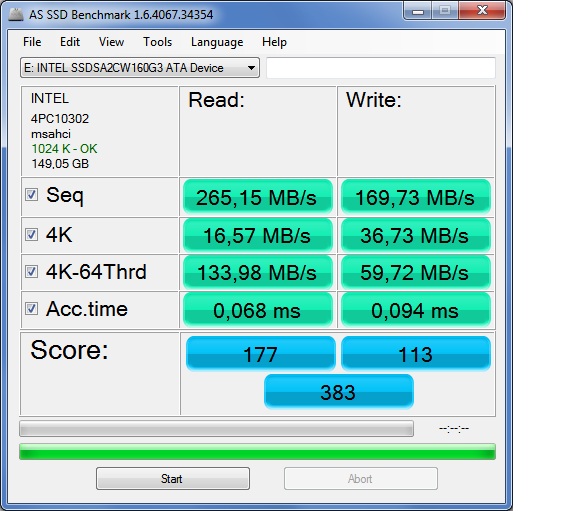Image resolution: width=581 pixels, height=511 pixels.
Task: Click the read access time 0,068 ms
Action: tap(258, 310)
